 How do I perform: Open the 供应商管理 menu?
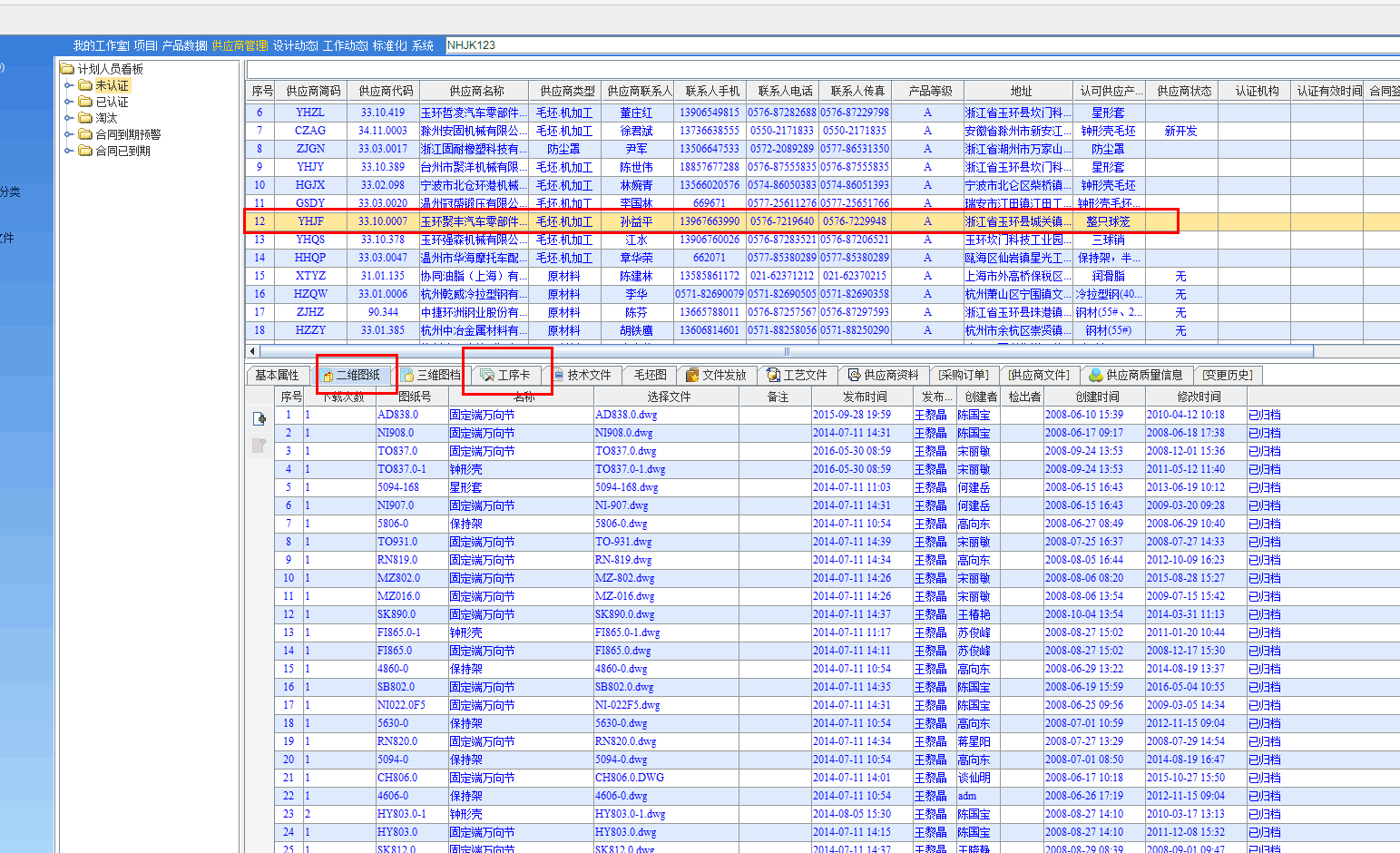240,45
